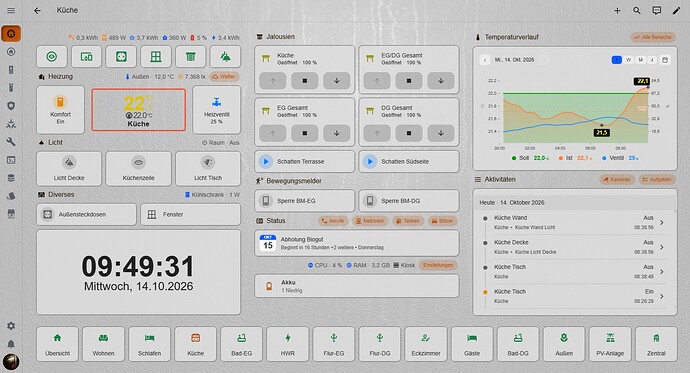Screen dimensions: 690x373
Task: Open the Anrufe status chip
Action: tap(333, 221)
